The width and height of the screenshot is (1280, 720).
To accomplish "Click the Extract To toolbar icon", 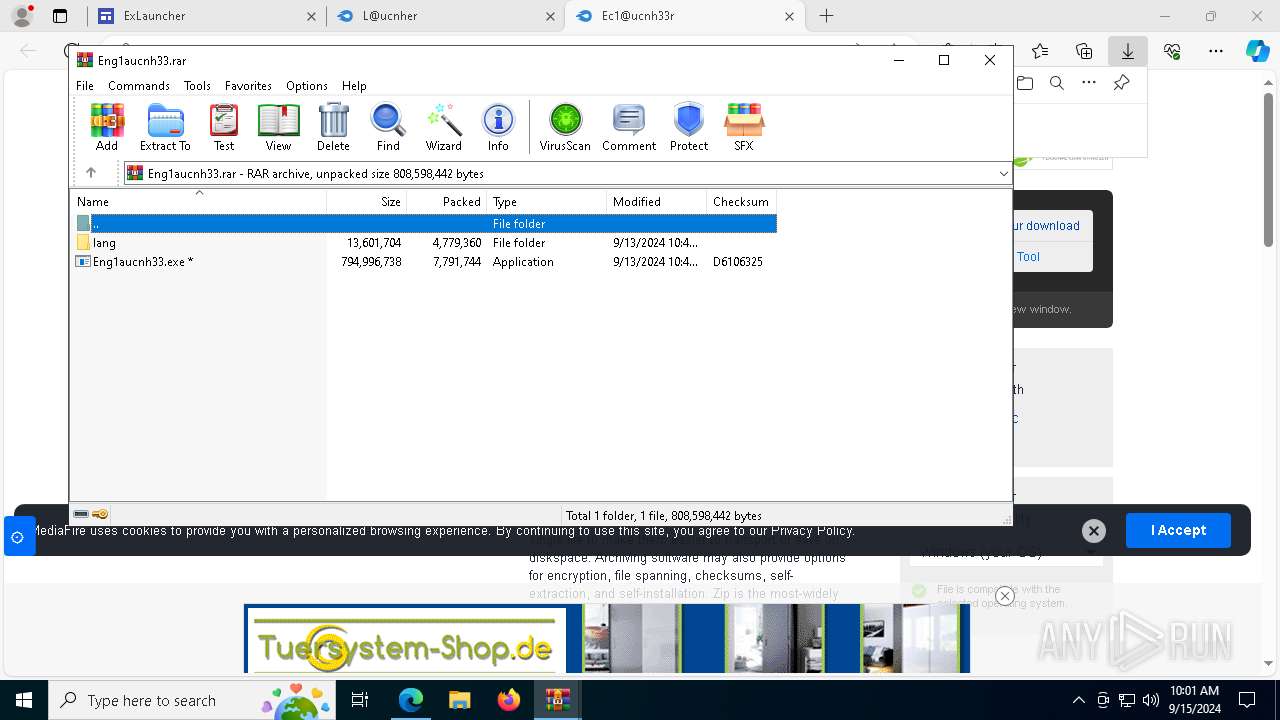I will click(x=165, y=127).
